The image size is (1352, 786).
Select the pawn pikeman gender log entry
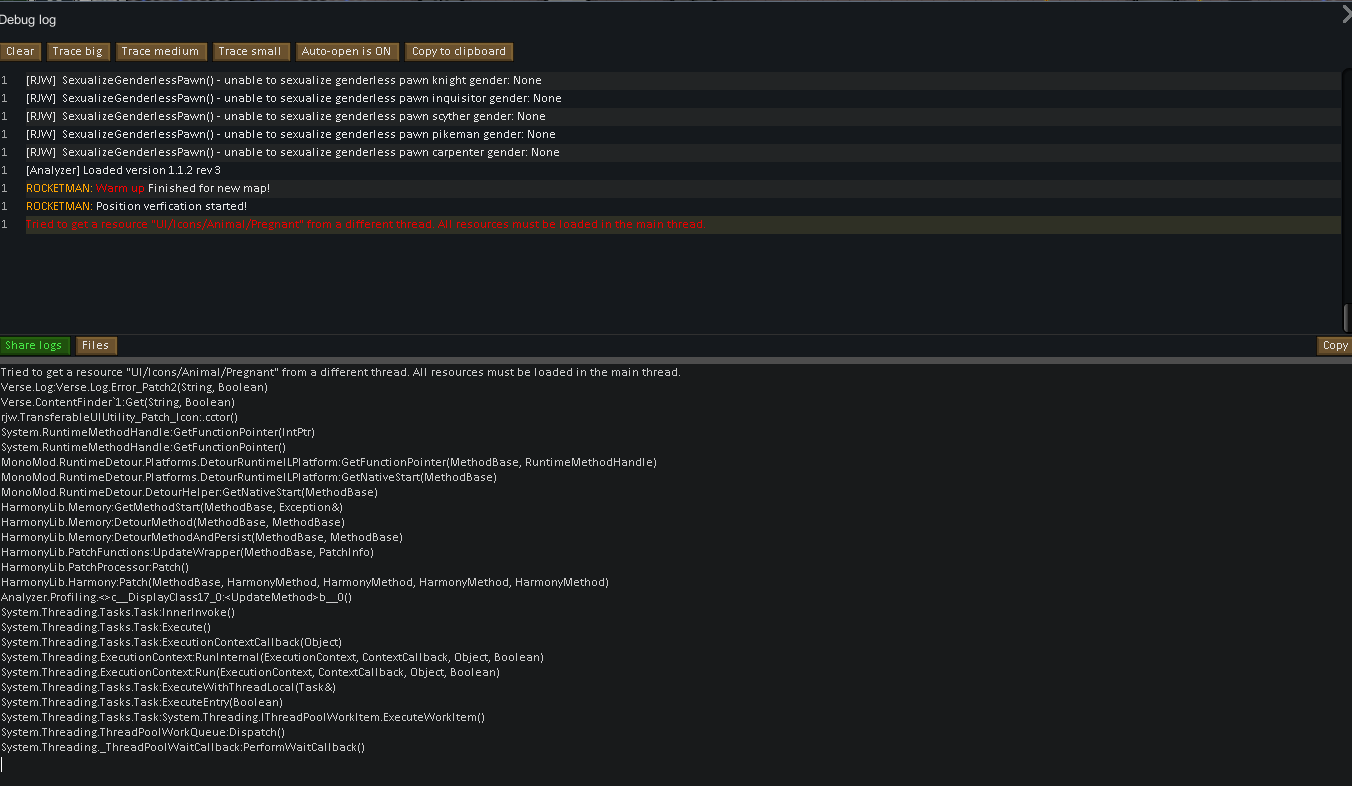point(670,134)
